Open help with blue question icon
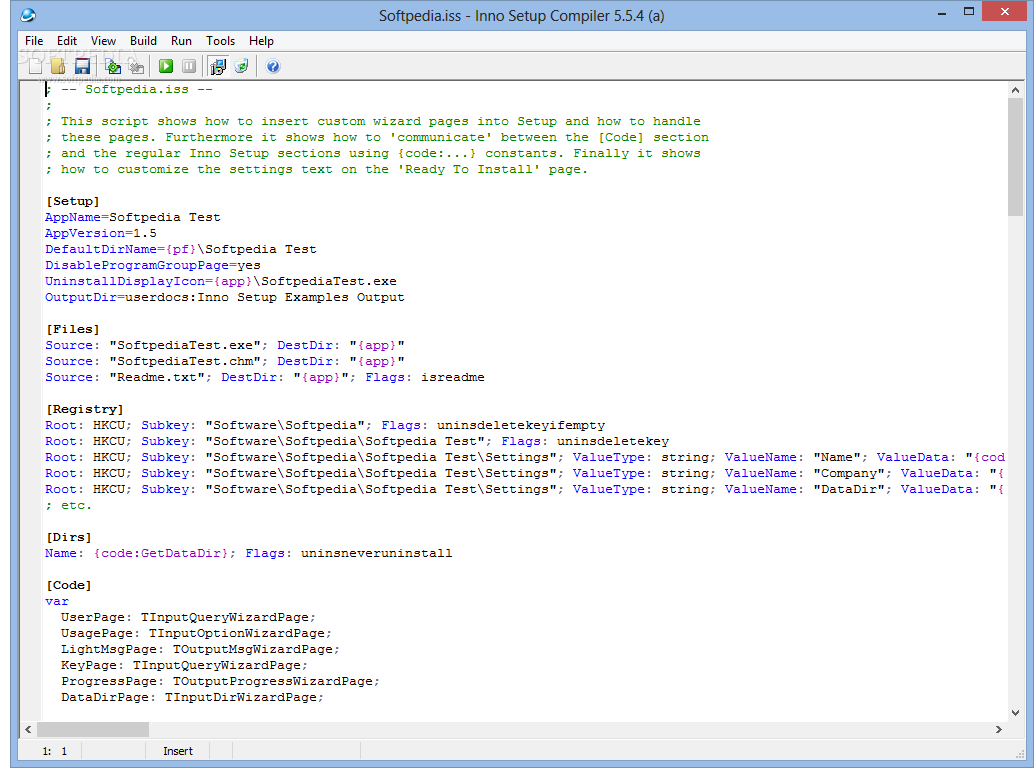 tap(272, 66)
